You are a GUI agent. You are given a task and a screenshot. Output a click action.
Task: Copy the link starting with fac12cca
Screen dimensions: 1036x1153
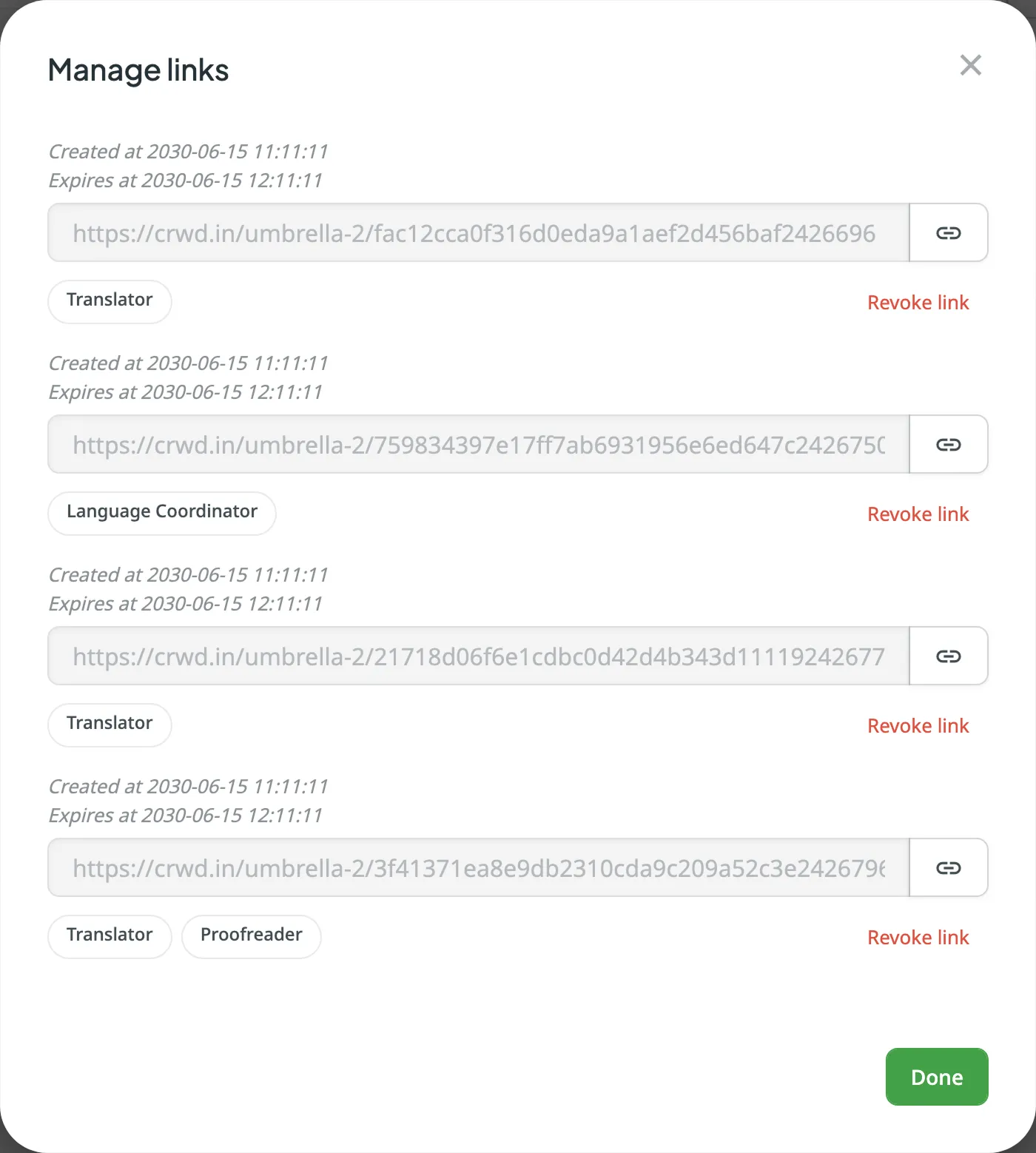948,232
